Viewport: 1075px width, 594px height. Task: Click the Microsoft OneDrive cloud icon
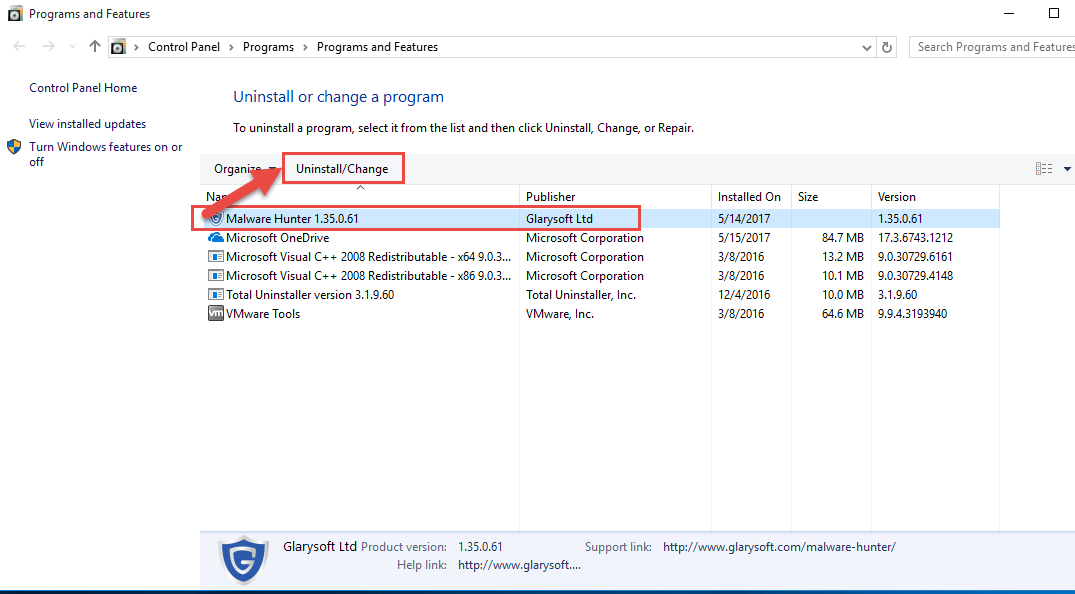pyautogui.click(x=215, y=238)
